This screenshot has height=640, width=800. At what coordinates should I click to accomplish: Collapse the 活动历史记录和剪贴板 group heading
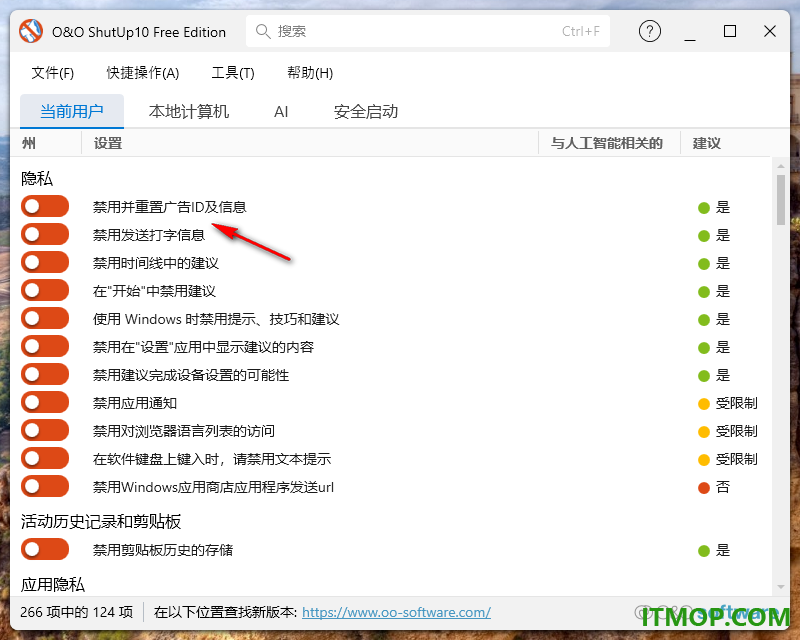pos(101,522)
